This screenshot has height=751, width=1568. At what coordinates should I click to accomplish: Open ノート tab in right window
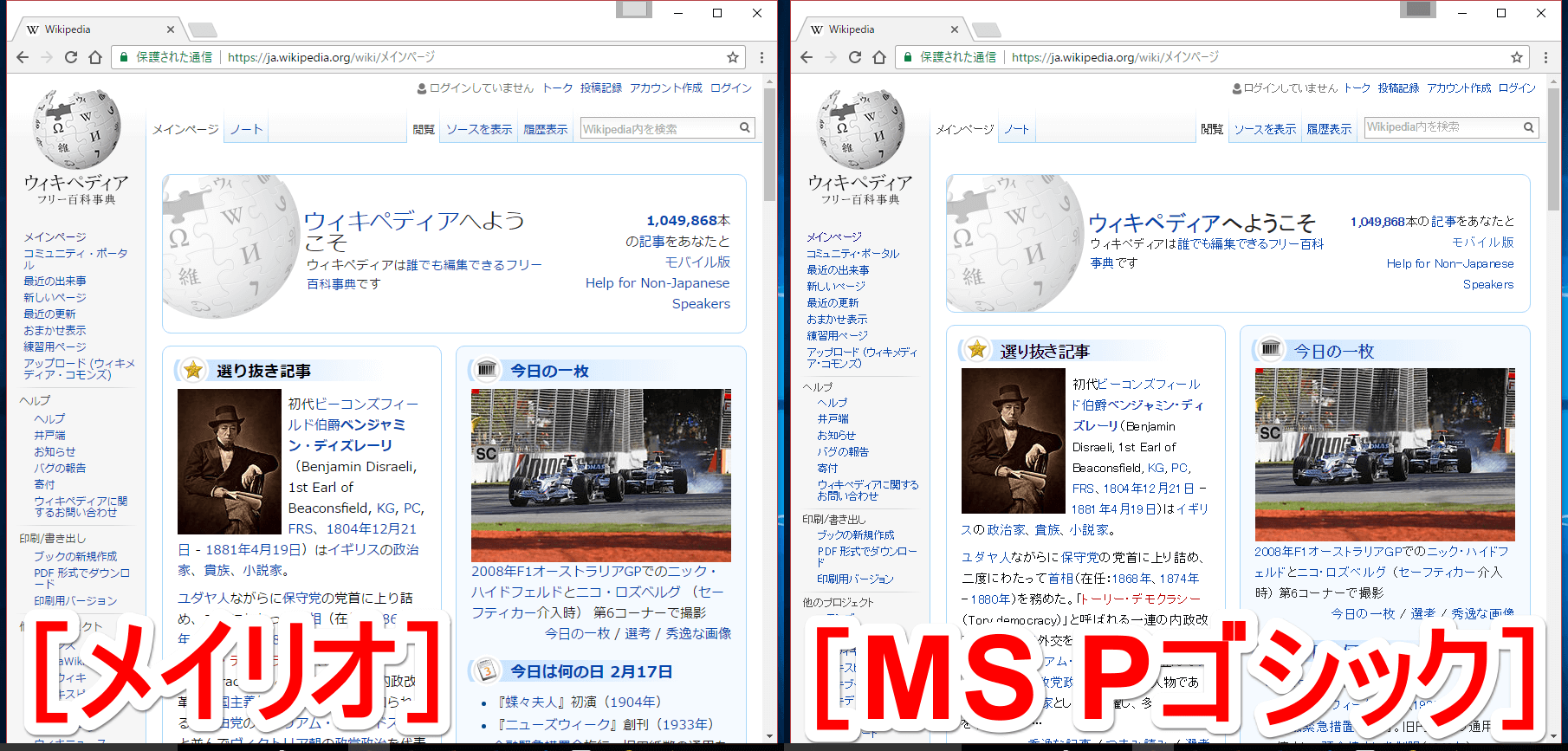click(1017, 130)
